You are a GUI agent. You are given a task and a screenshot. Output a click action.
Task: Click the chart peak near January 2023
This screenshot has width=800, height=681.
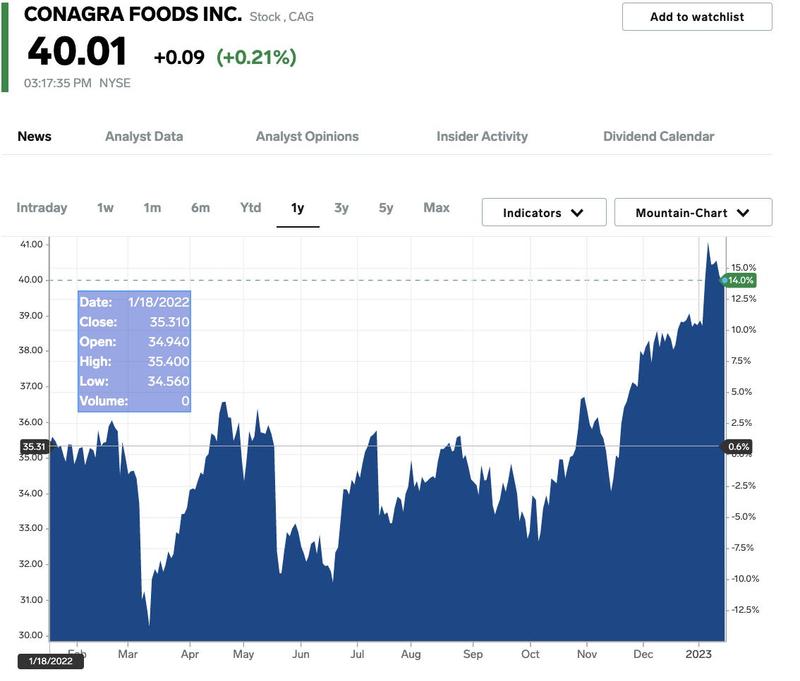pos(708,245)
